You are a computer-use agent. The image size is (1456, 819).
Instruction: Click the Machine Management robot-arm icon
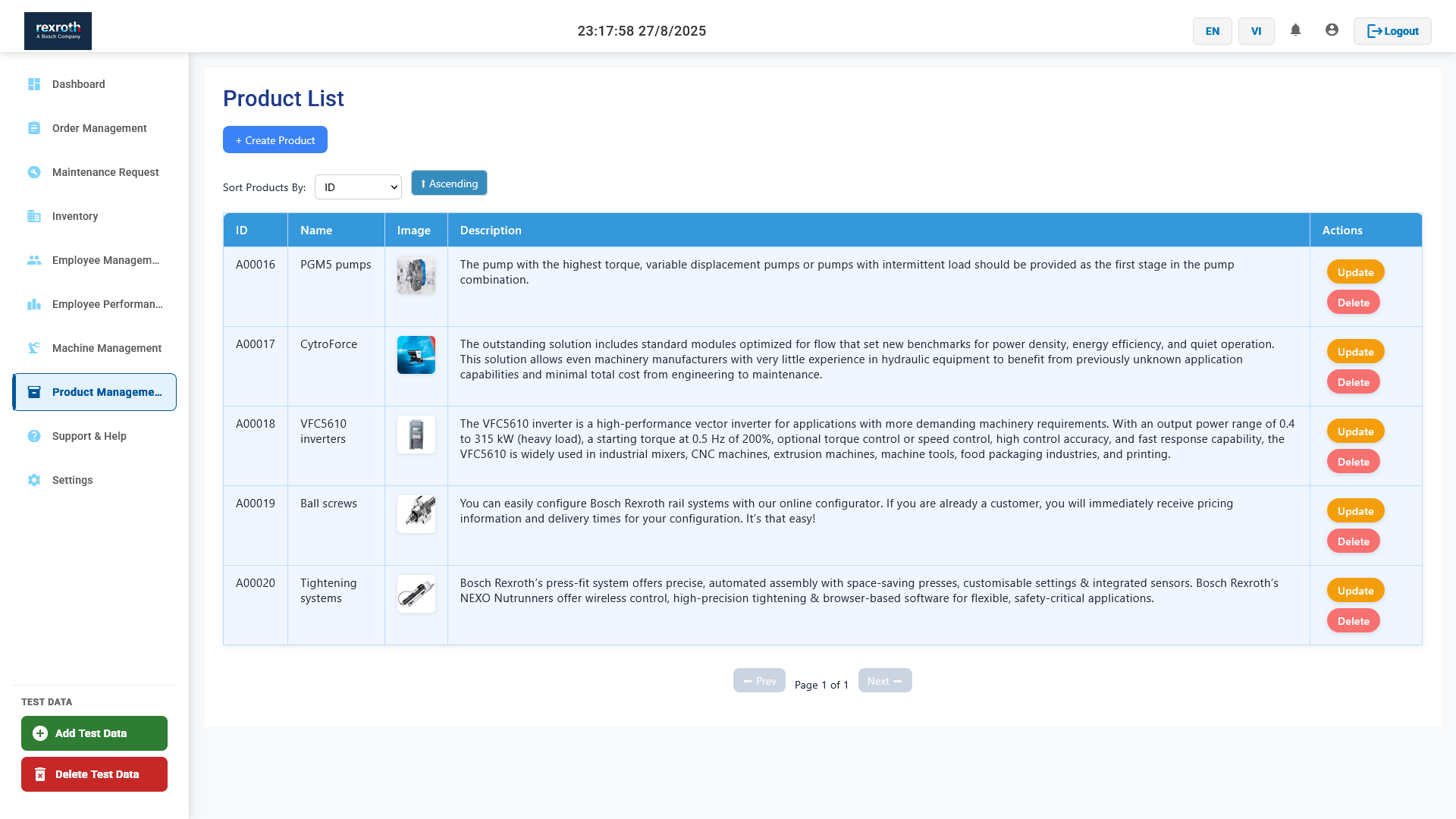34,348
